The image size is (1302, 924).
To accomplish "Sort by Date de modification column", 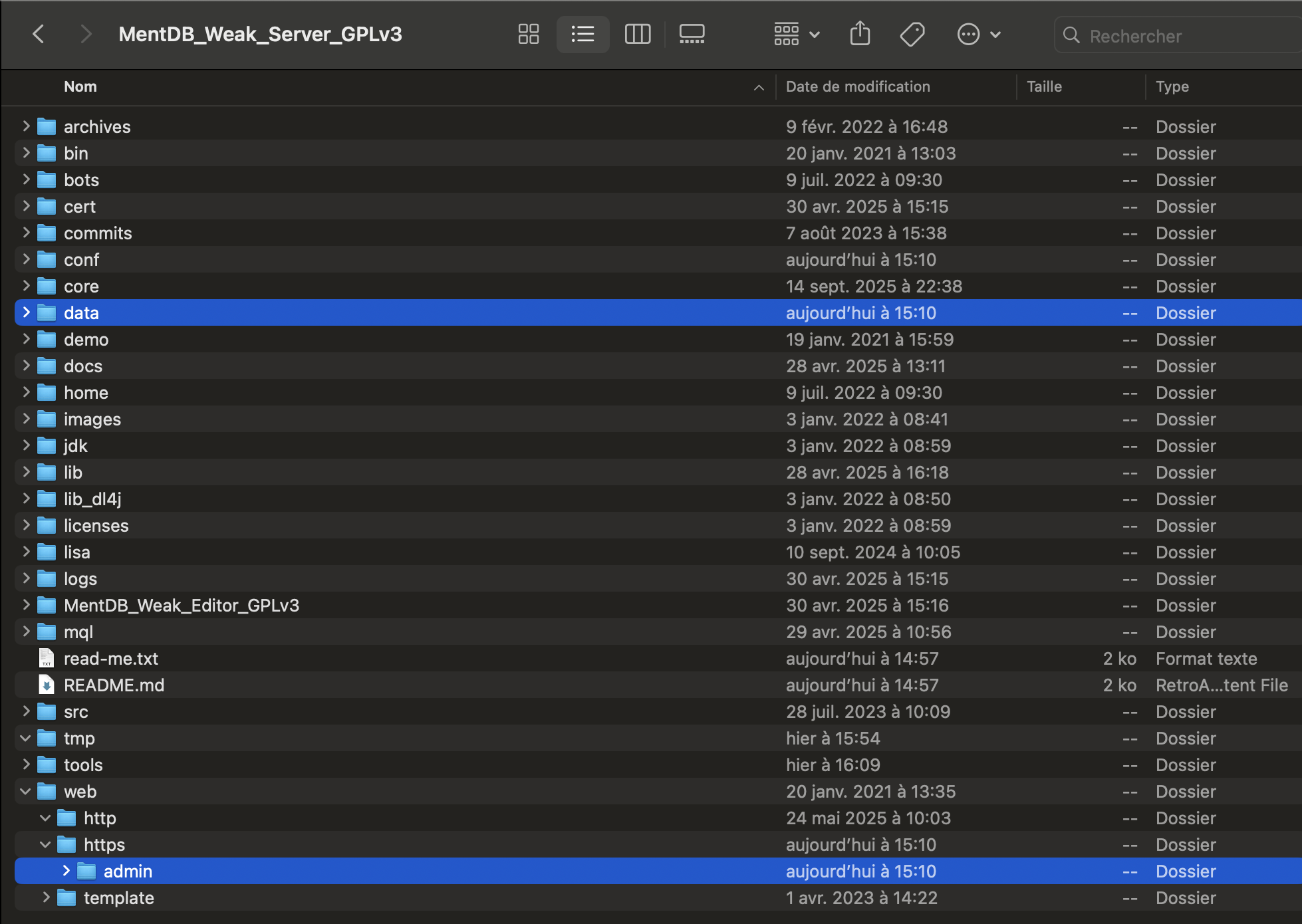I will (x=858, y=86).
